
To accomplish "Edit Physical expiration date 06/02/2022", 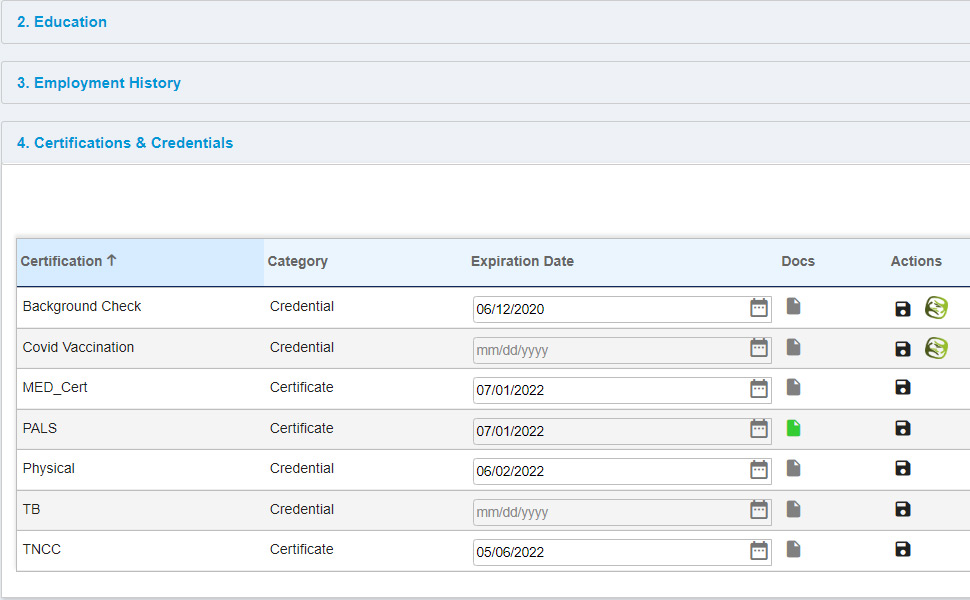I will pos(622,471).
